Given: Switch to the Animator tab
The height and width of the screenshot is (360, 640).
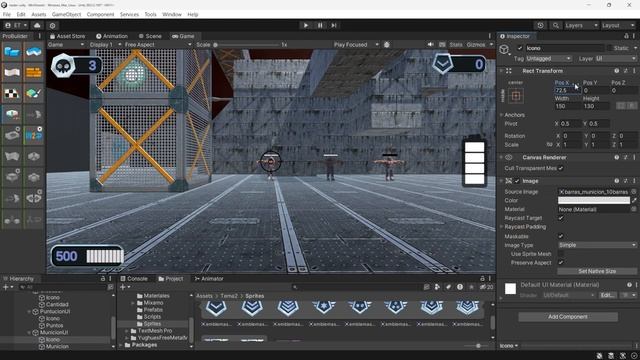Looking at the screenshot, I should coord(209,279).
